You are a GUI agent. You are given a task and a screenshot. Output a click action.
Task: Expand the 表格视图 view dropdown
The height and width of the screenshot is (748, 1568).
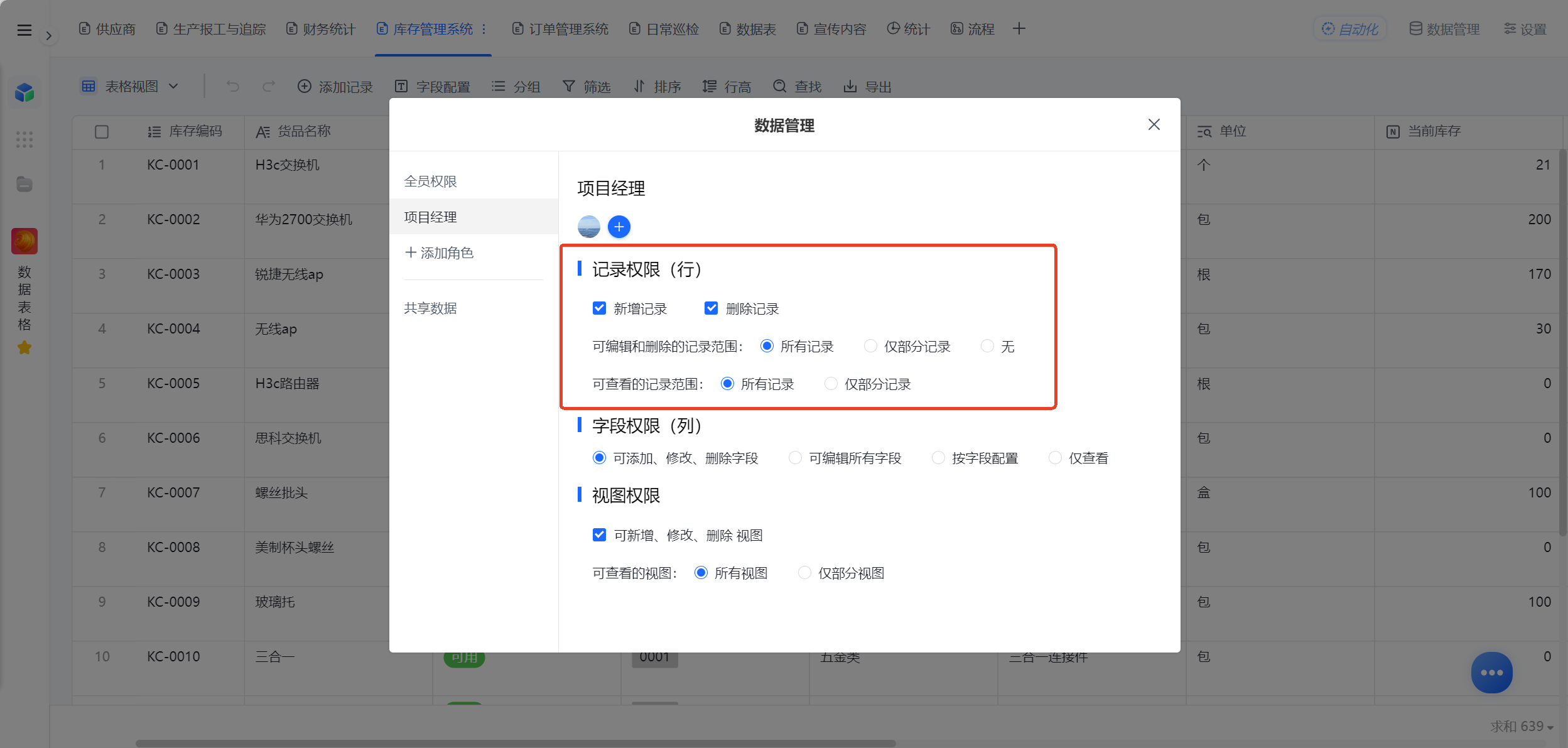[130, 86]
